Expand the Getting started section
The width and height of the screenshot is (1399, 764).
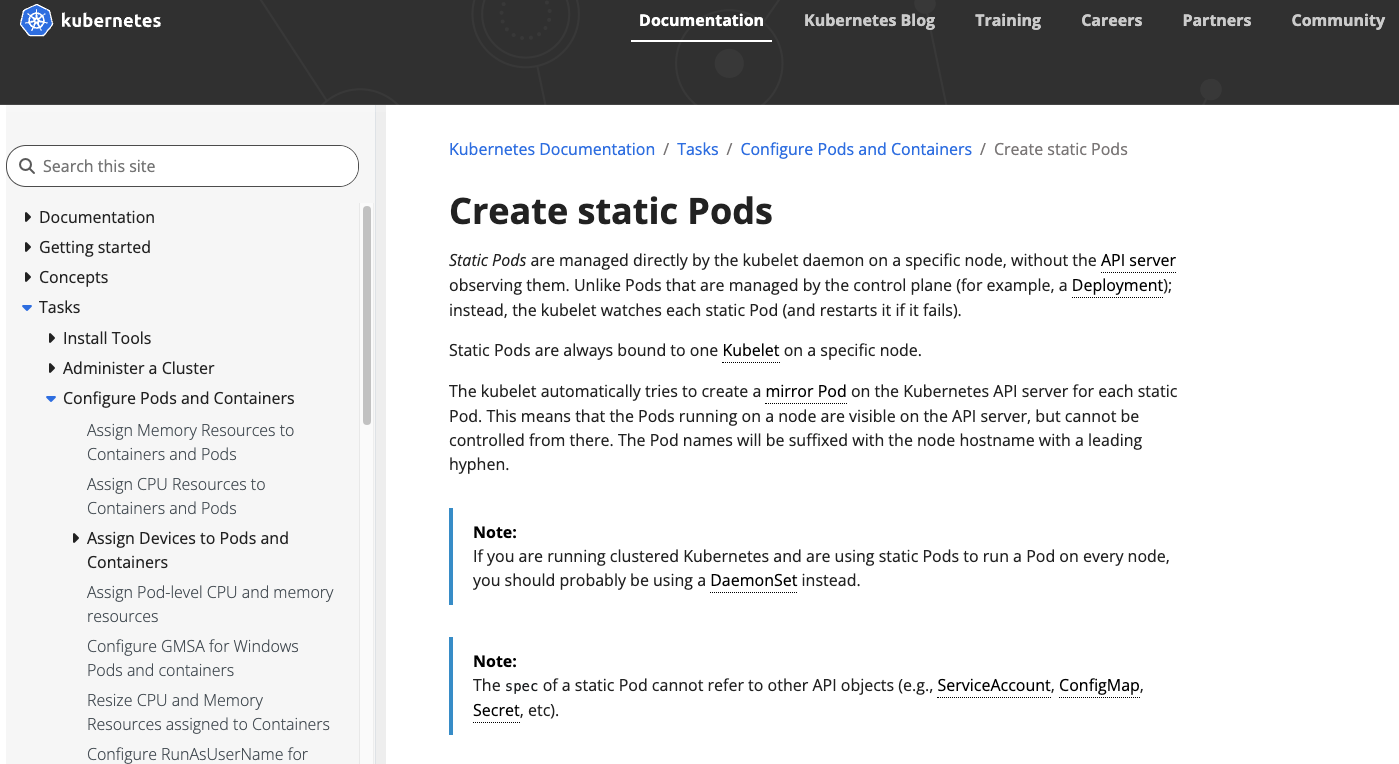(28, 247)
